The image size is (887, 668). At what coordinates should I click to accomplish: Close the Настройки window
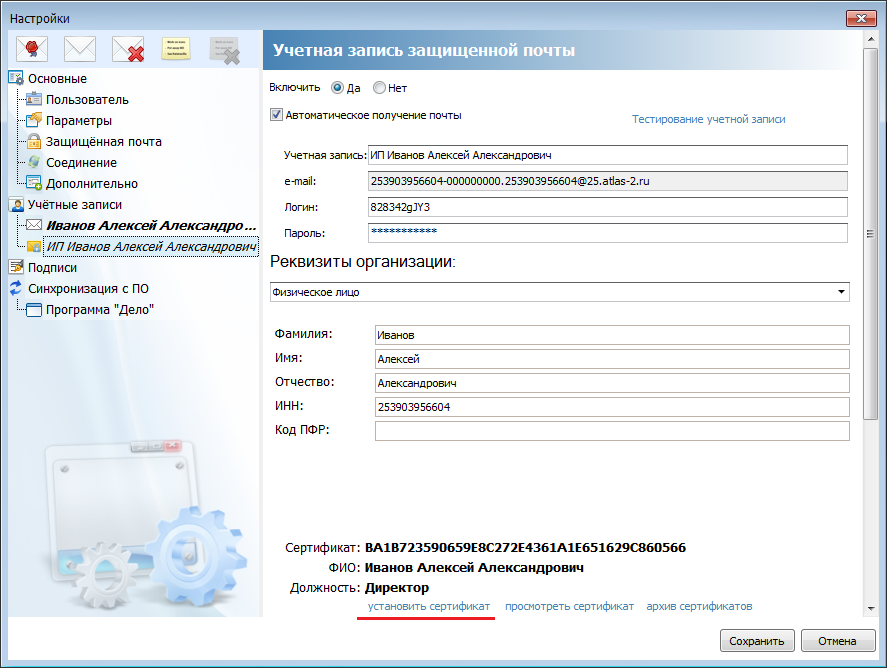(861, 18)
